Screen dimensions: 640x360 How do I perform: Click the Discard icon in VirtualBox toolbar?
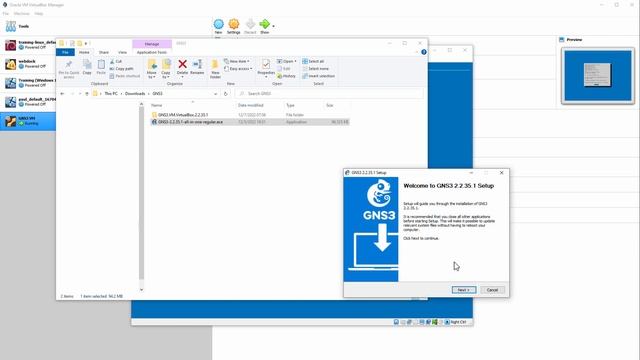click(250, 24)
